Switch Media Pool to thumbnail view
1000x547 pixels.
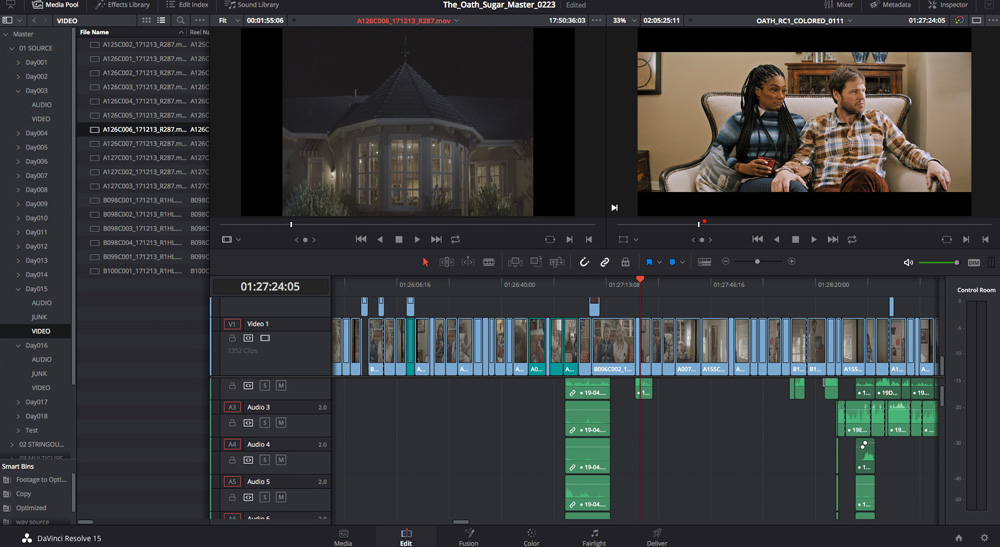146,20
